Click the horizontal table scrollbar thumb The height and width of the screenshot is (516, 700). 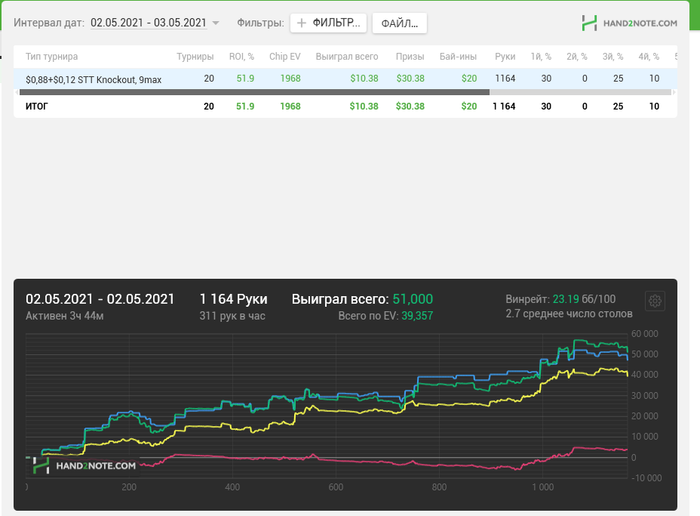tap(254, 92)
